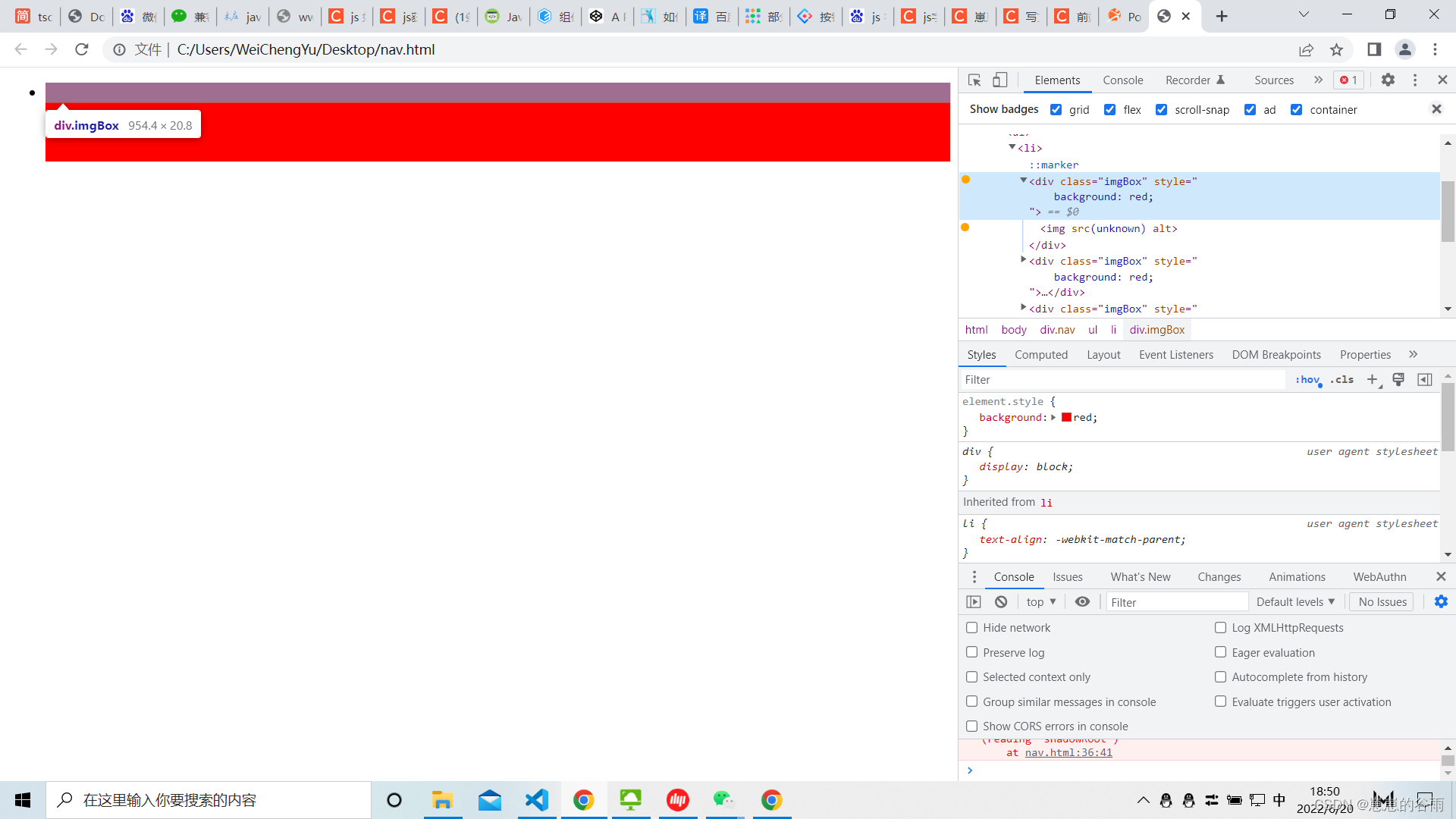Toggle the device toolbar icon
1456x819 pixels.
[1000, 80]
